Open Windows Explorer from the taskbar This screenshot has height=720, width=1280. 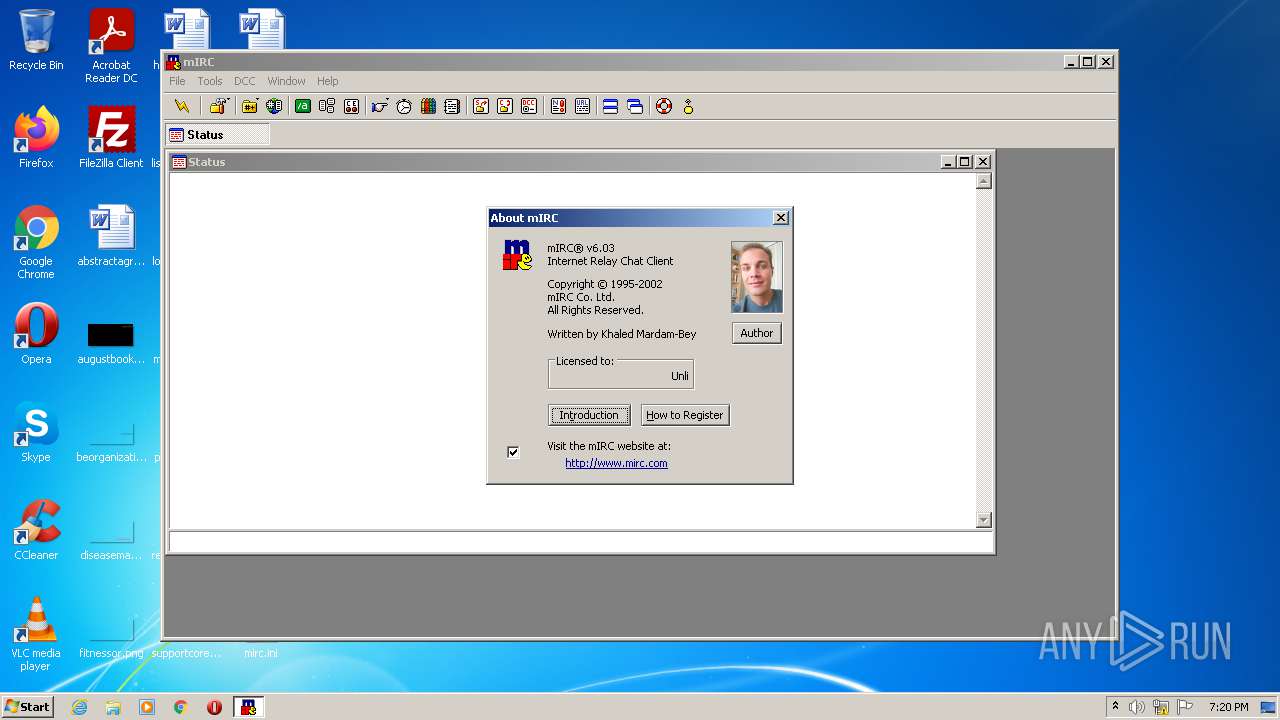point(113,707)
